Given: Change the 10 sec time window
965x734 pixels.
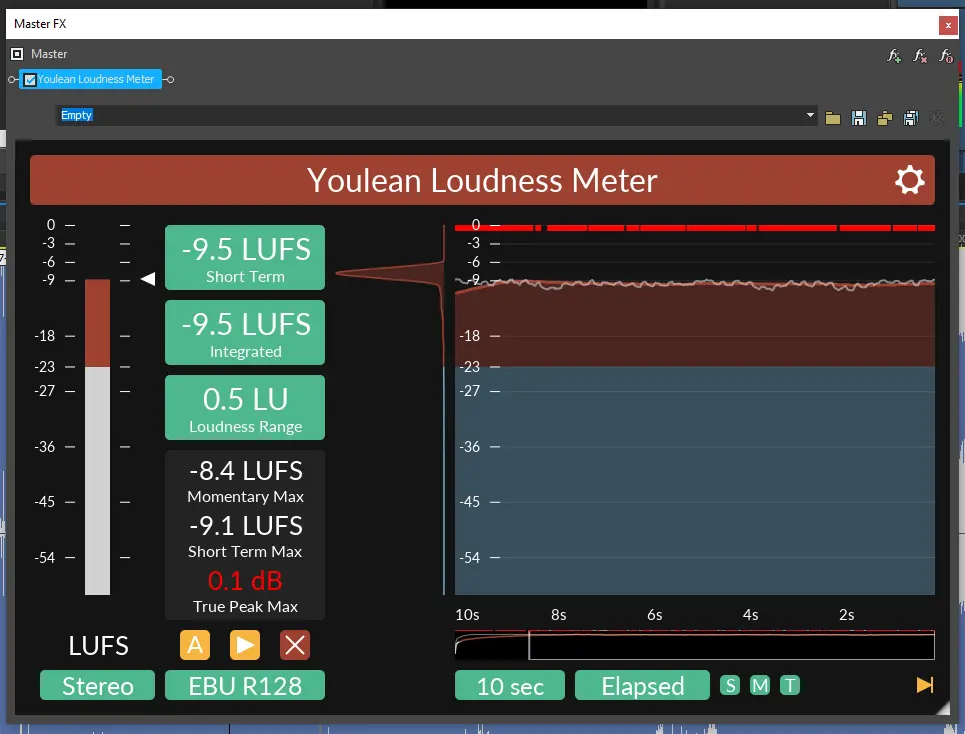Looking at the screenshot, I should coord(510,686).
